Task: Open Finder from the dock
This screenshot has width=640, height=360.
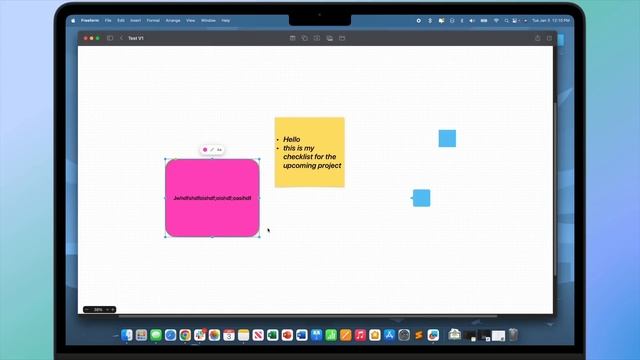Action: coord(127,335)
